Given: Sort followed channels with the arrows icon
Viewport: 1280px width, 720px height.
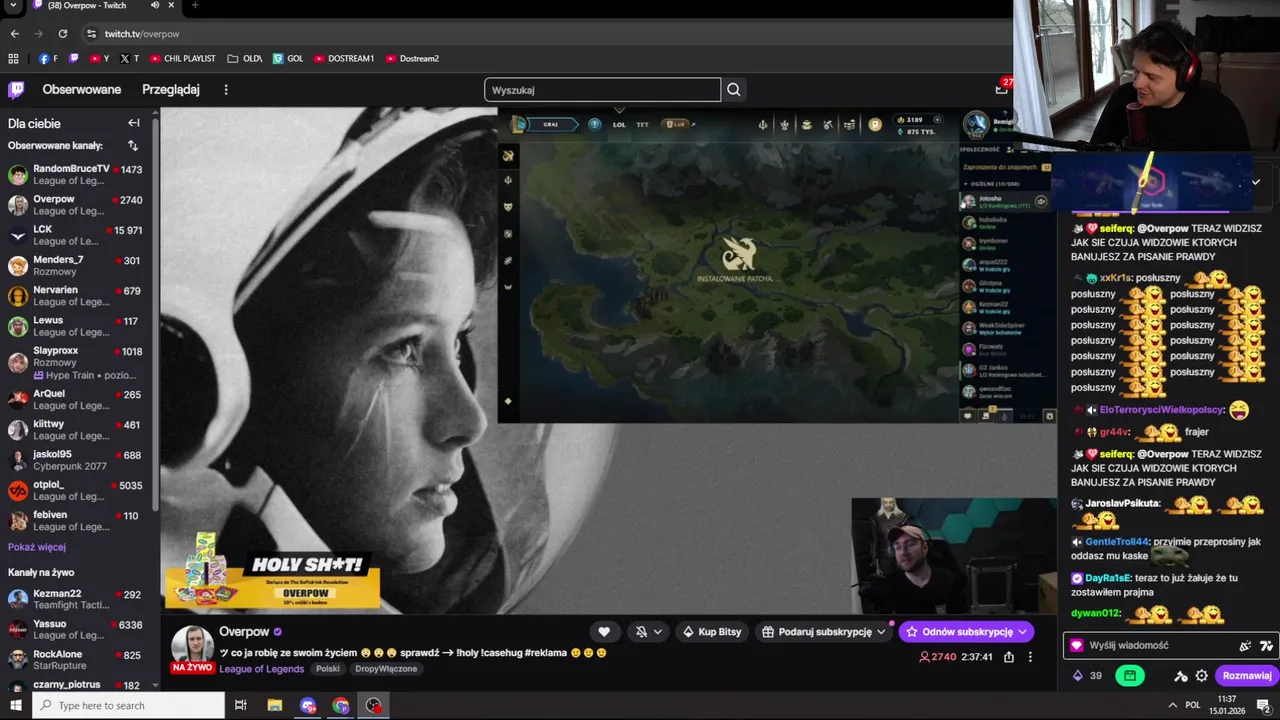Looking at the screenshot, I should (x=133, y=146).
